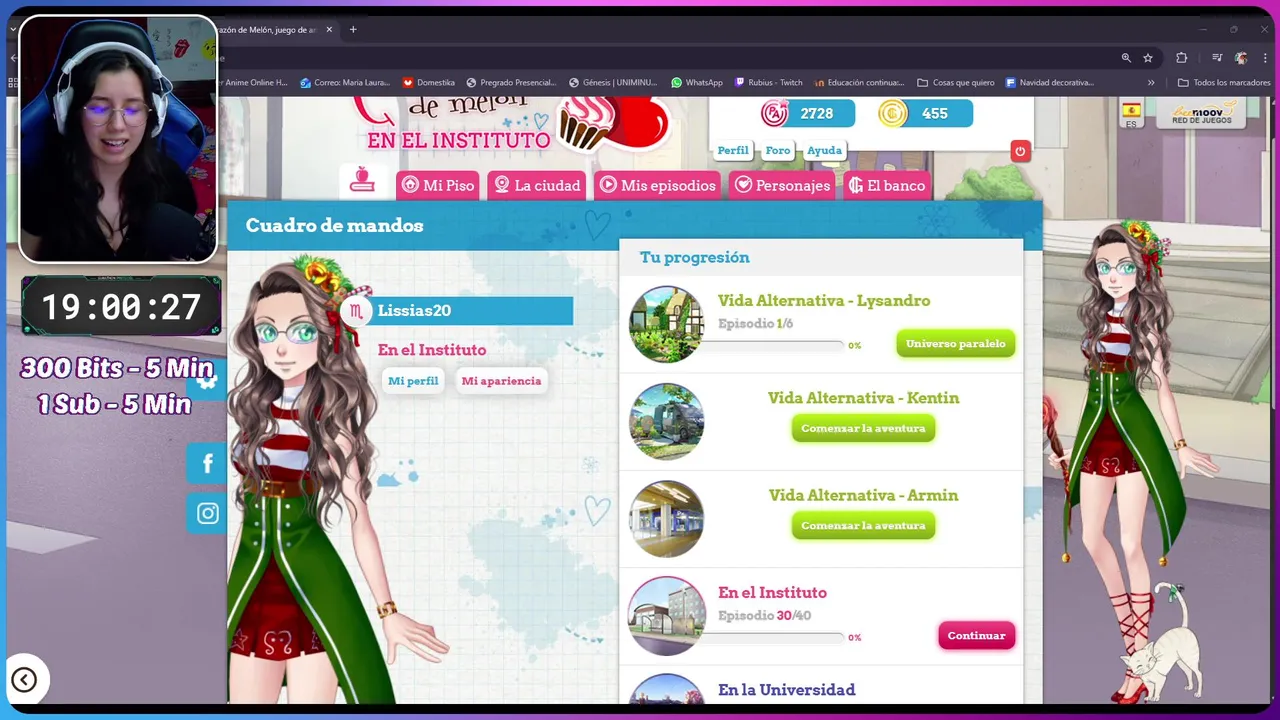Open Mis episodios tab
1280x720 pixels.
(658, 185)
